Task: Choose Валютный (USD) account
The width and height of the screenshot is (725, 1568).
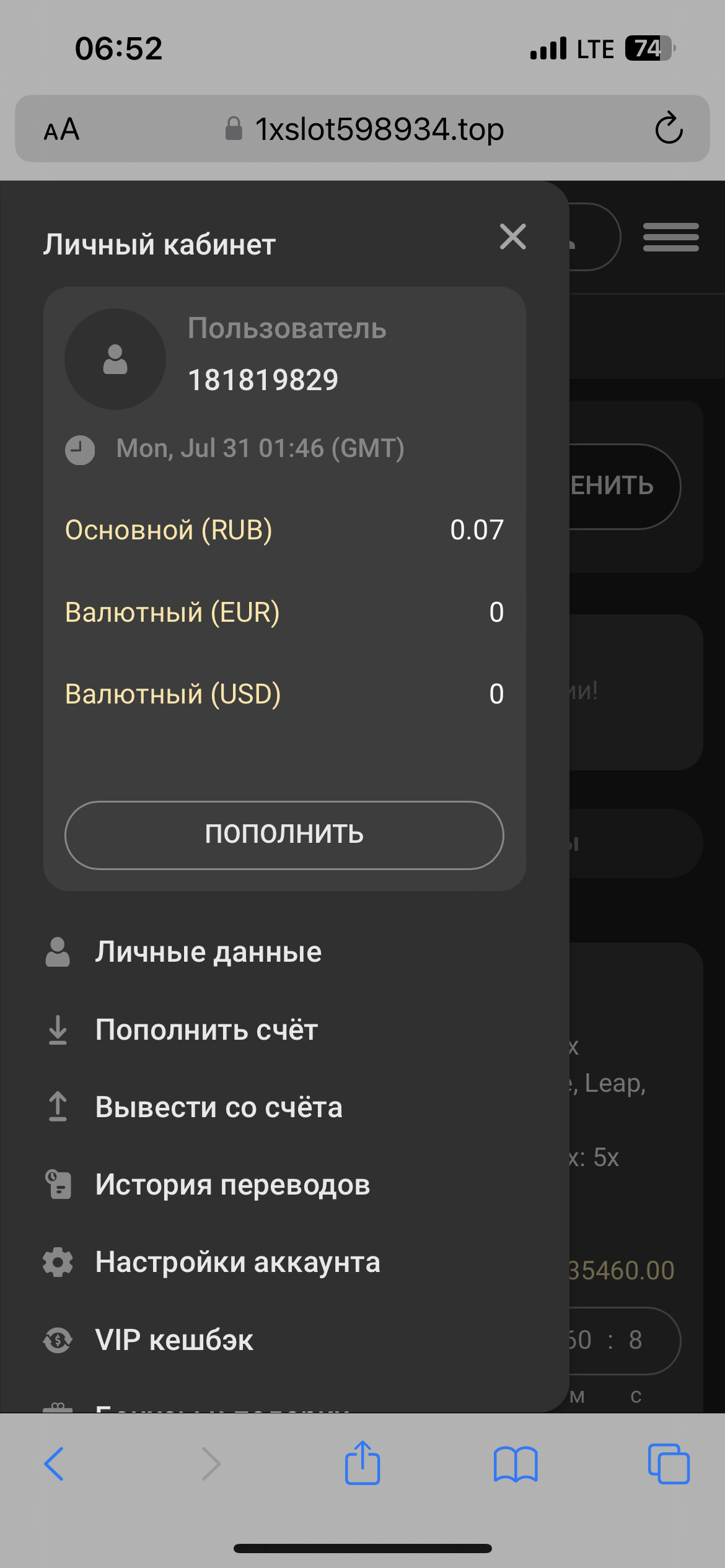Action: 173,694
